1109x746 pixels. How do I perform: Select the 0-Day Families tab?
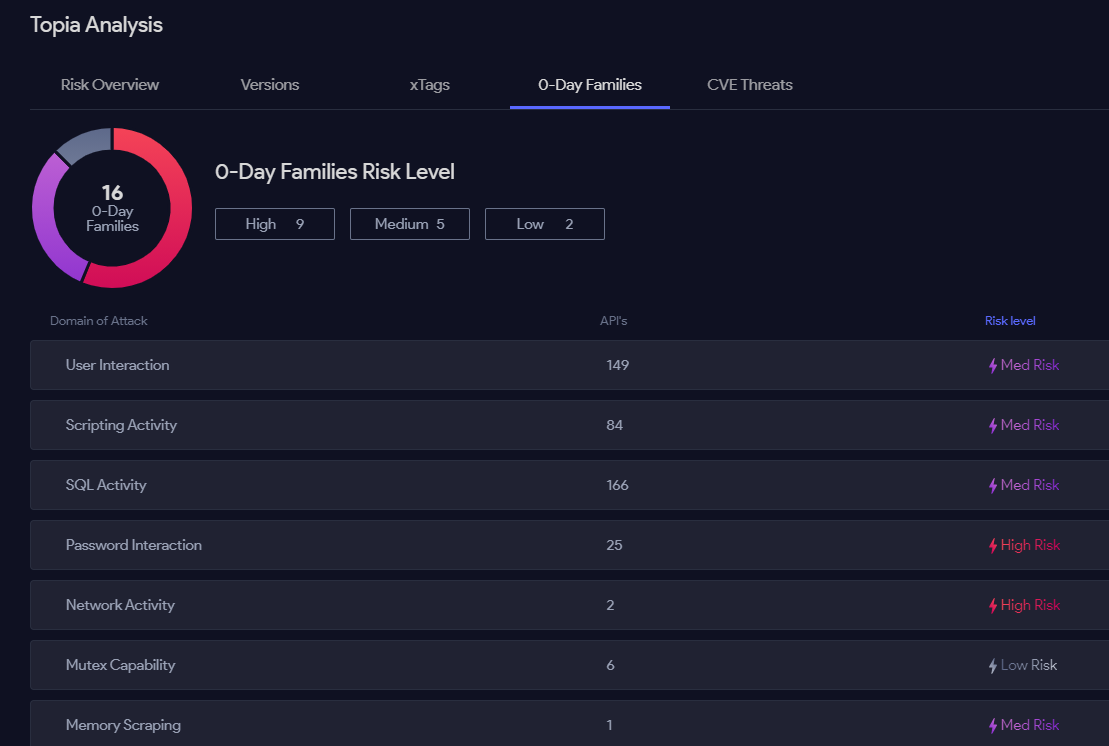[x=590, y=85]
